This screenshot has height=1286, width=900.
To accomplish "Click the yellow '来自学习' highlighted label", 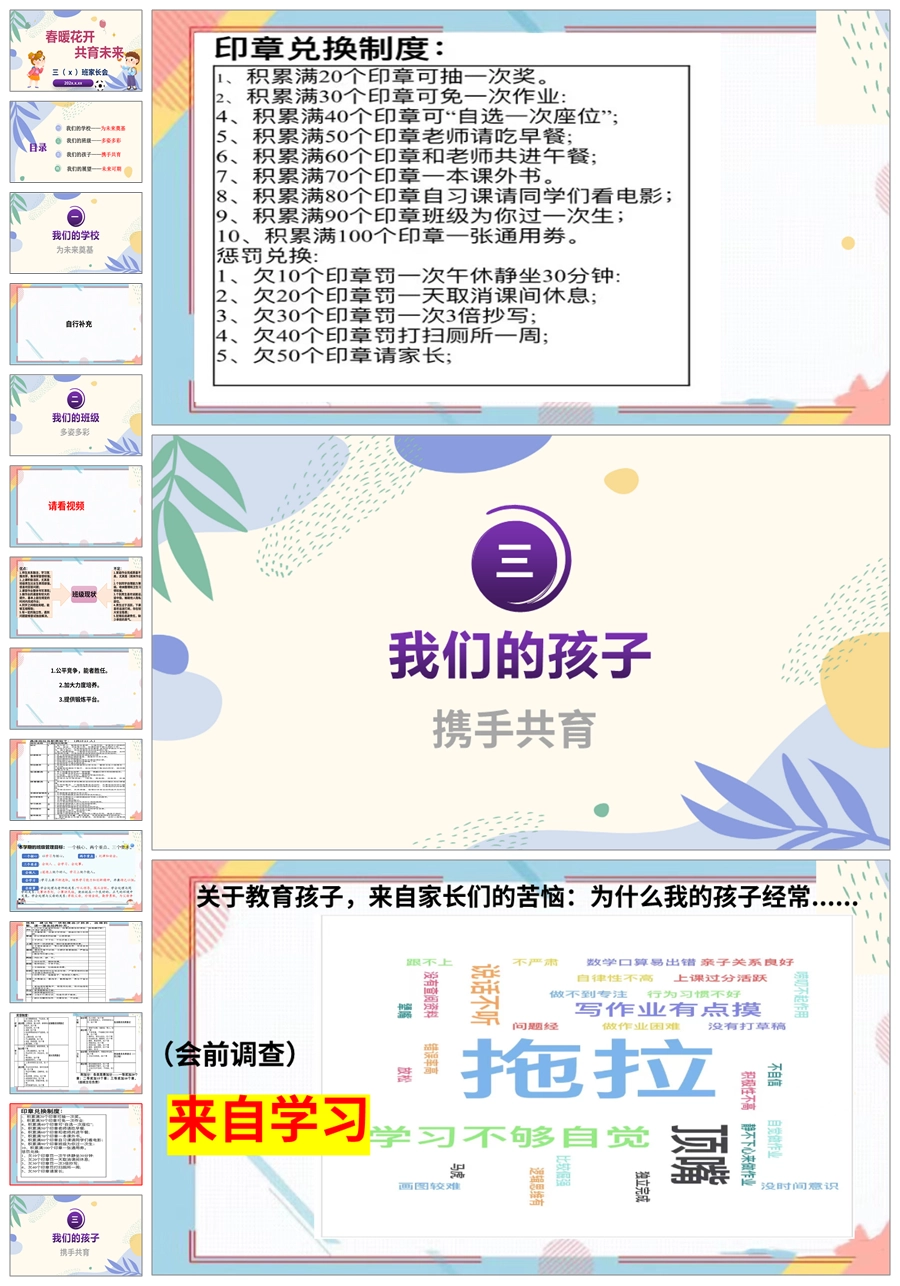I will coord(268,1124).
